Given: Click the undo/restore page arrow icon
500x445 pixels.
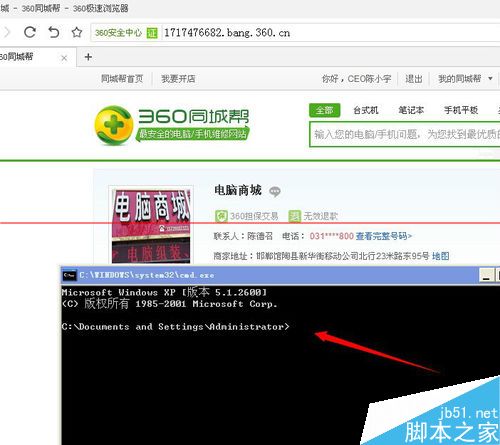Looking at the screenshot, I should pyautogui.click(x=54, y=32).
